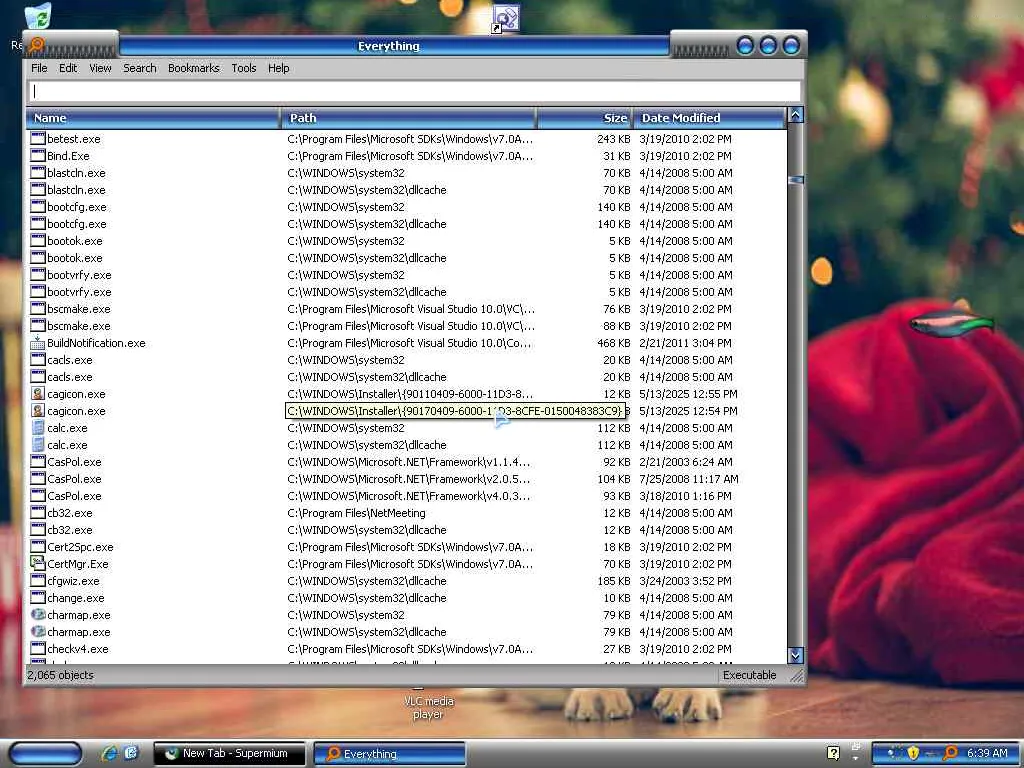This screenshot has height=768, width=1024.
Task: Click the yellow security shield tray icon
Action: click(913, 753)
